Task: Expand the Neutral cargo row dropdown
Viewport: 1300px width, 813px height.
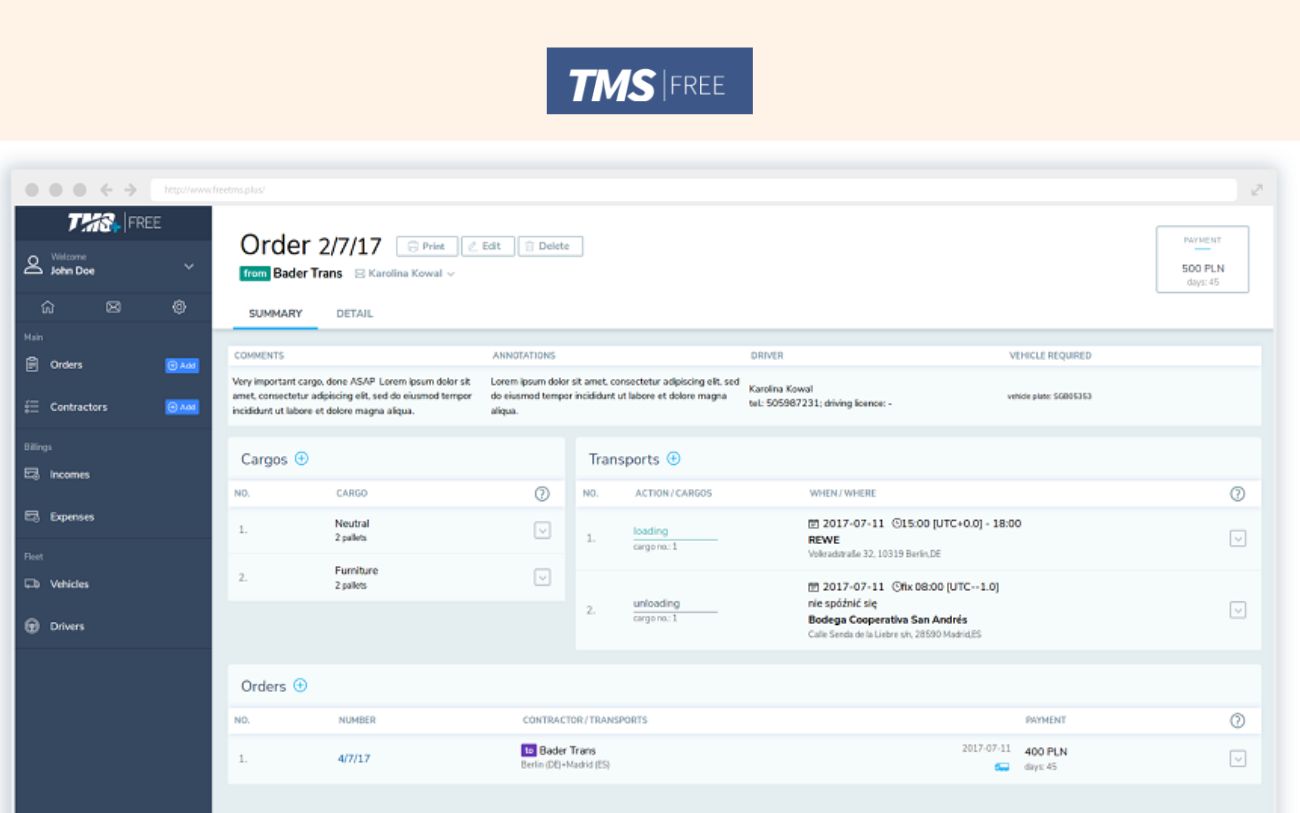Action: tap(542, 531)
